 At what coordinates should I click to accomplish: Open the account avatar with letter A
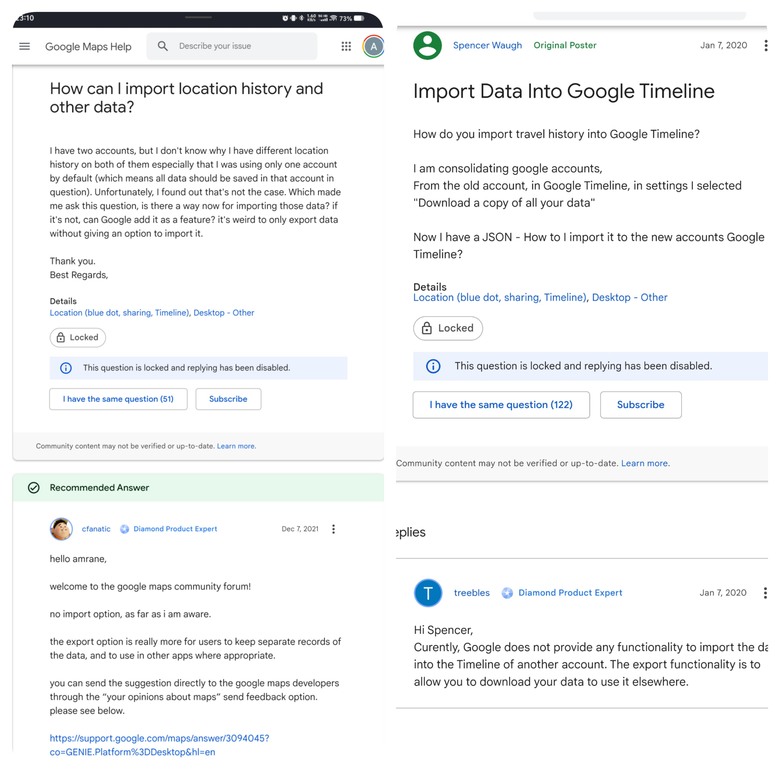click(373, 46)
